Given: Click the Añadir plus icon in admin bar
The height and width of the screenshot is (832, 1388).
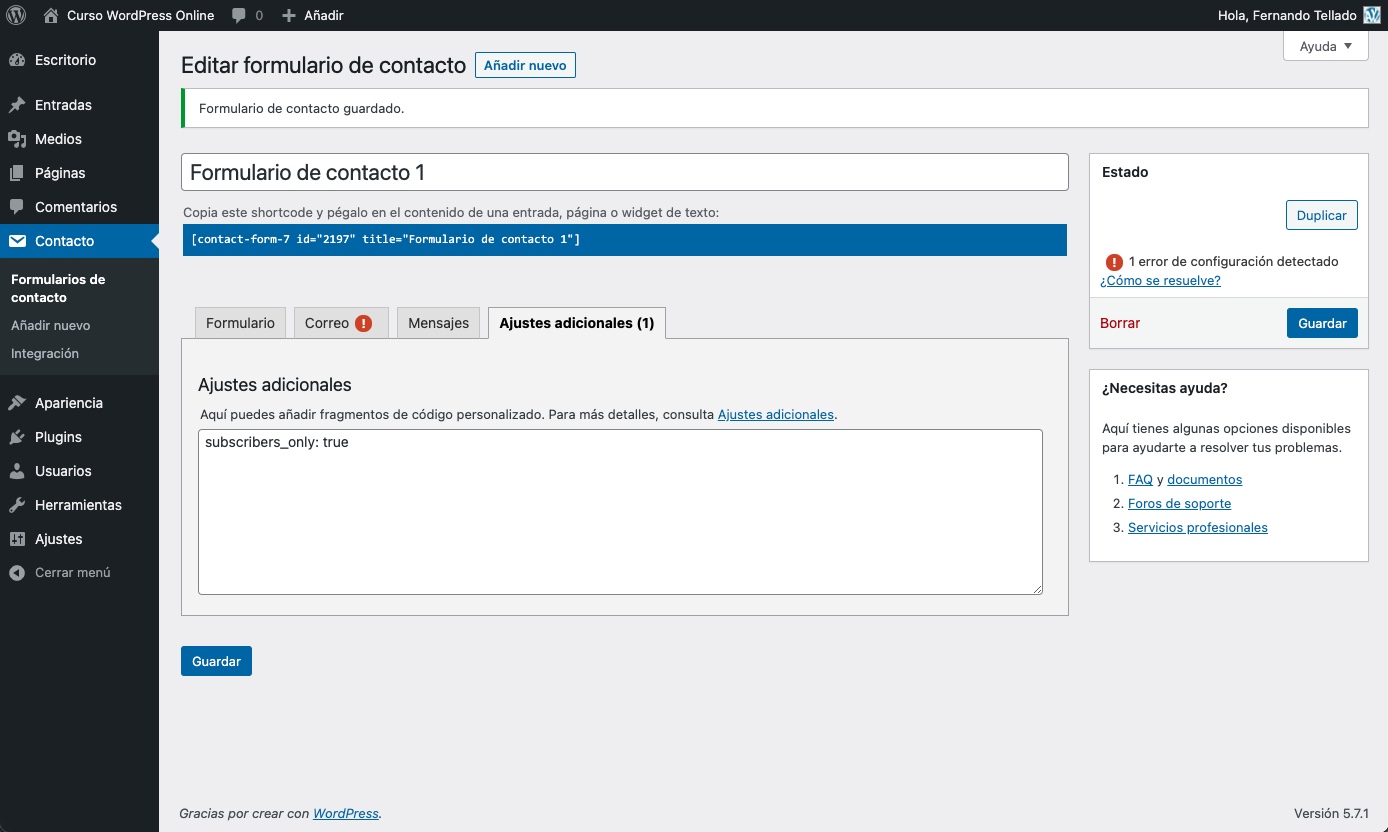Looking at the screenshot, I should [289, 16].
